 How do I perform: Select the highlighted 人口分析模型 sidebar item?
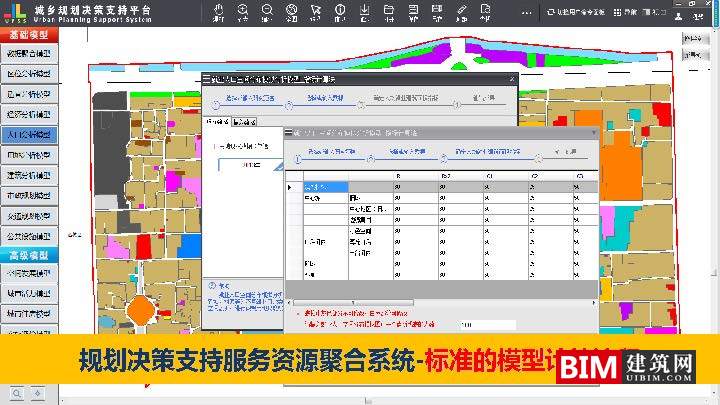click(30, 134)
